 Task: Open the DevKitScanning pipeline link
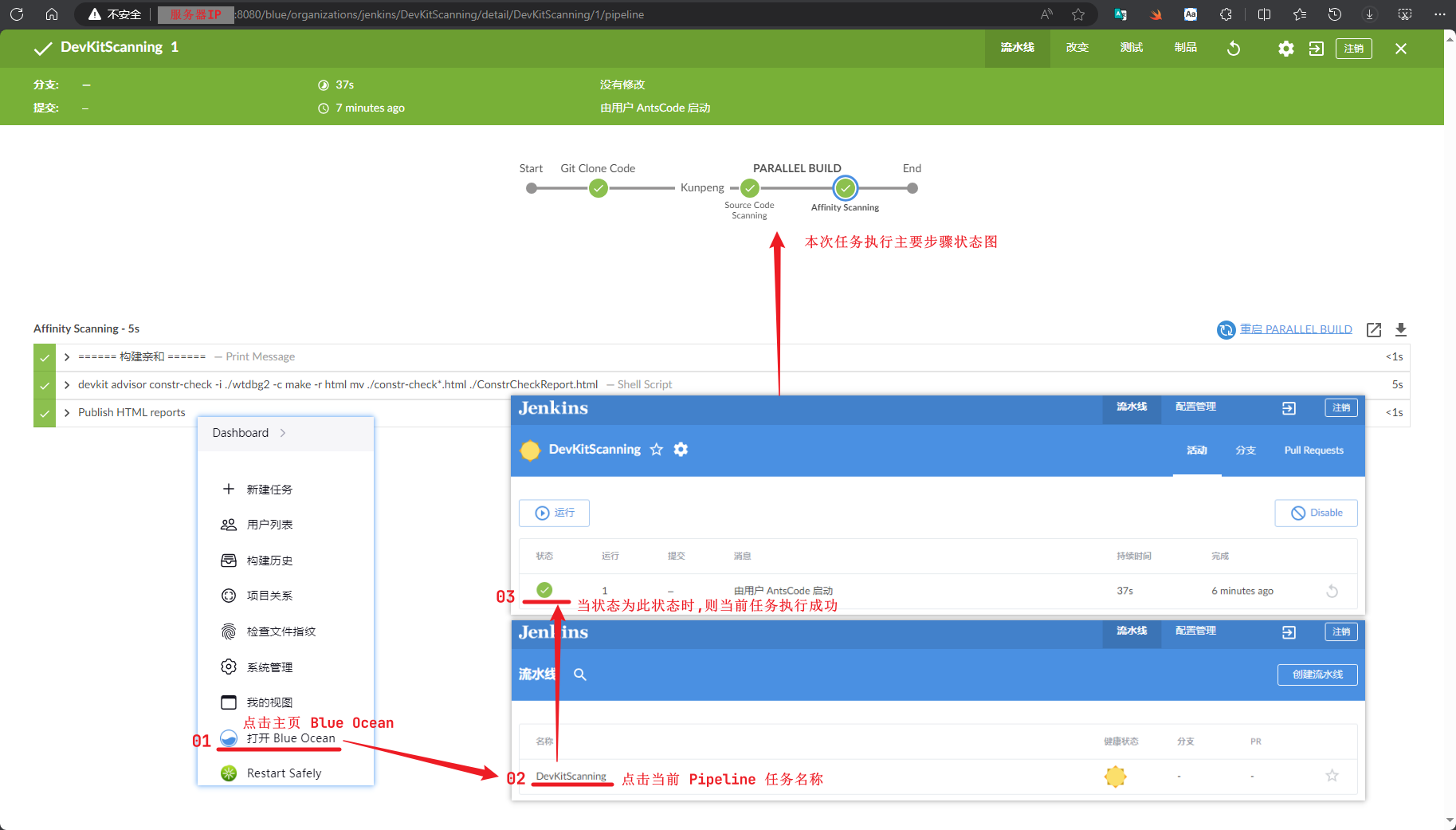pos(571,777)
